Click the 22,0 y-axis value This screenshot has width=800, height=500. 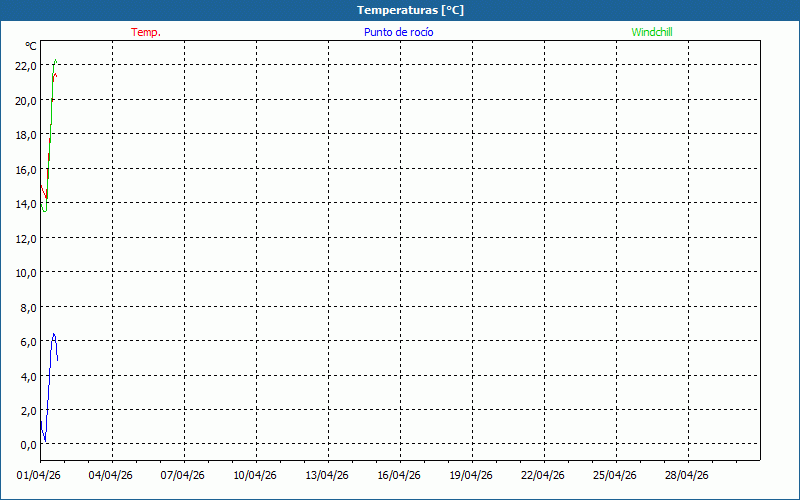[26, 66]
